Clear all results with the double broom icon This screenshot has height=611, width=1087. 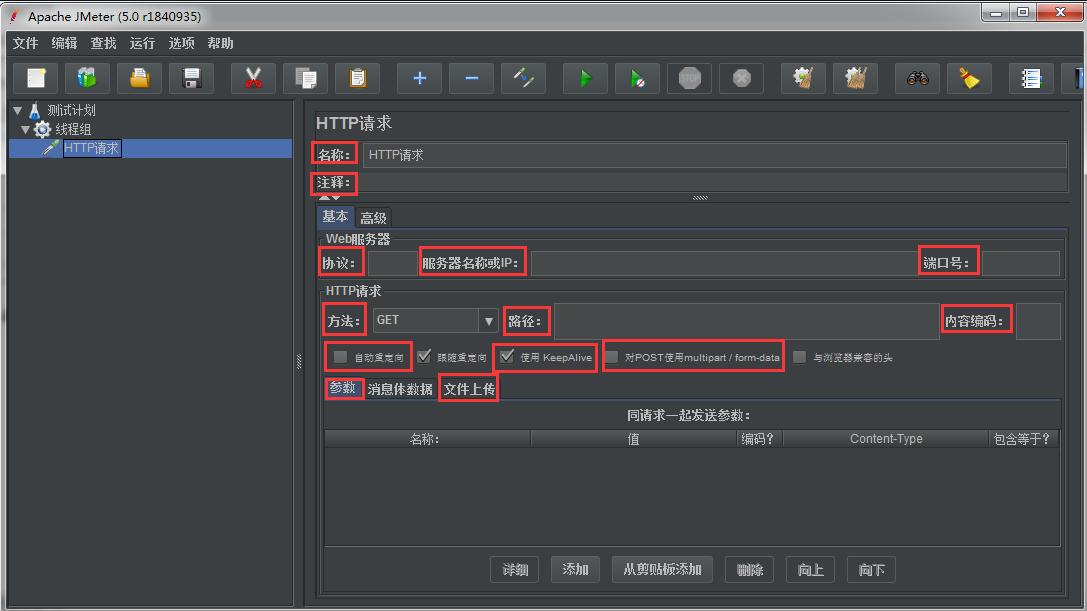pos(855,78)
